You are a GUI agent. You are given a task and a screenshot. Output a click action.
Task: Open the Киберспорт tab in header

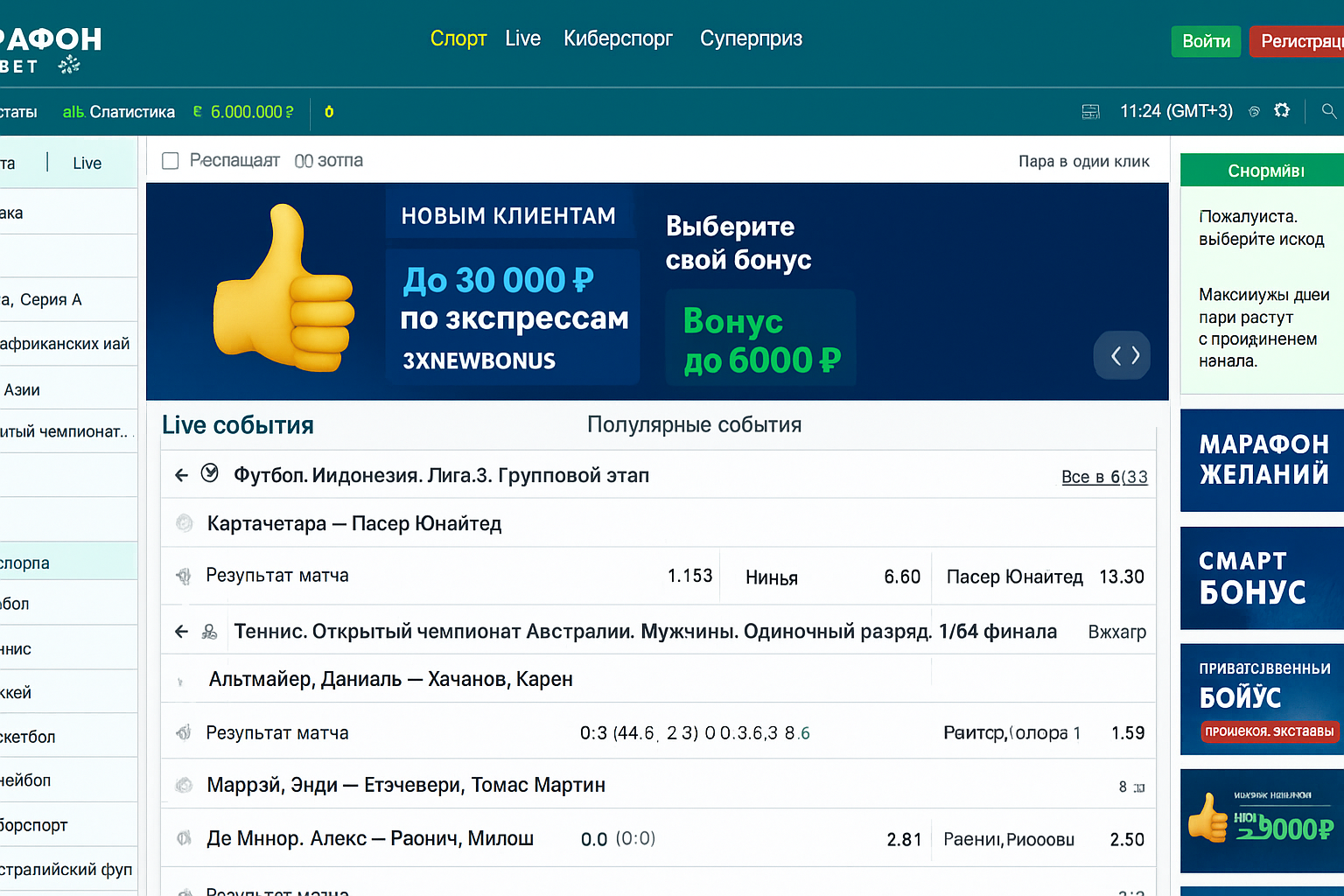coord(618,38)
